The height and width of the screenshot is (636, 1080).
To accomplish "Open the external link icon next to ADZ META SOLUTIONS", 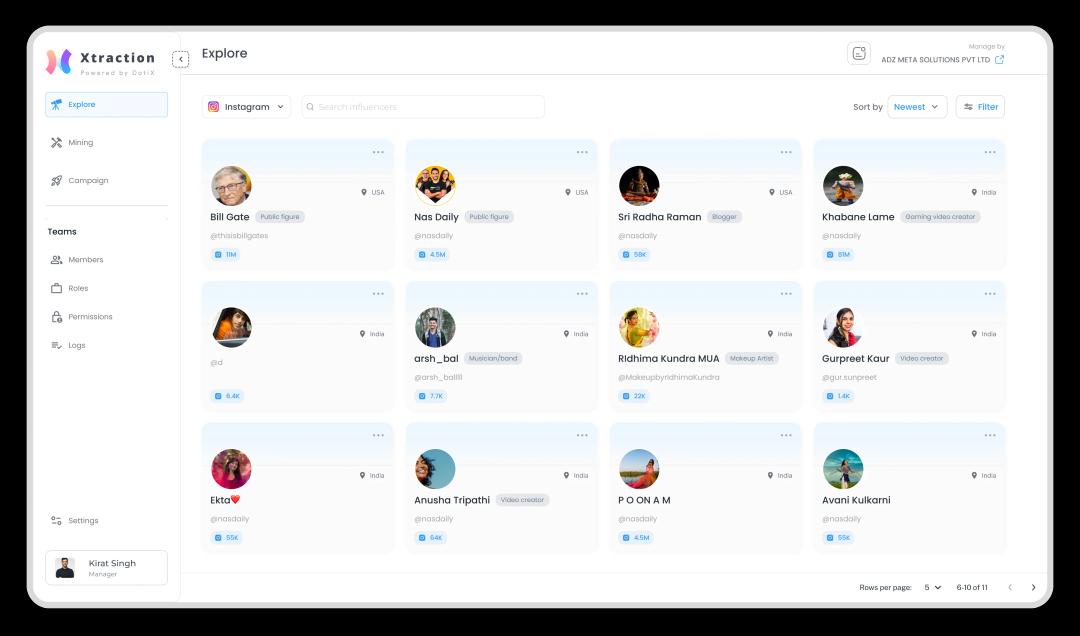I will pyautogui.click(x=999, y=60).
